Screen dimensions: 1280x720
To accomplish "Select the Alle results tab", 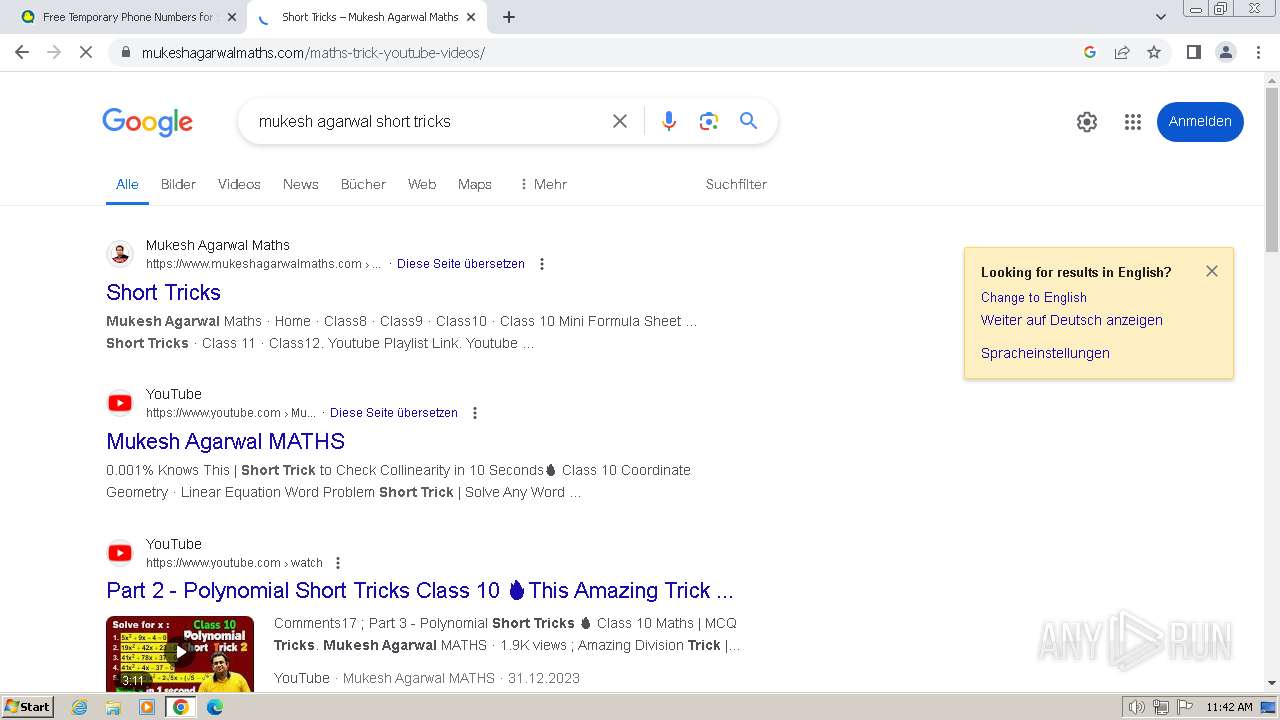I will click(x=127, y=184).
